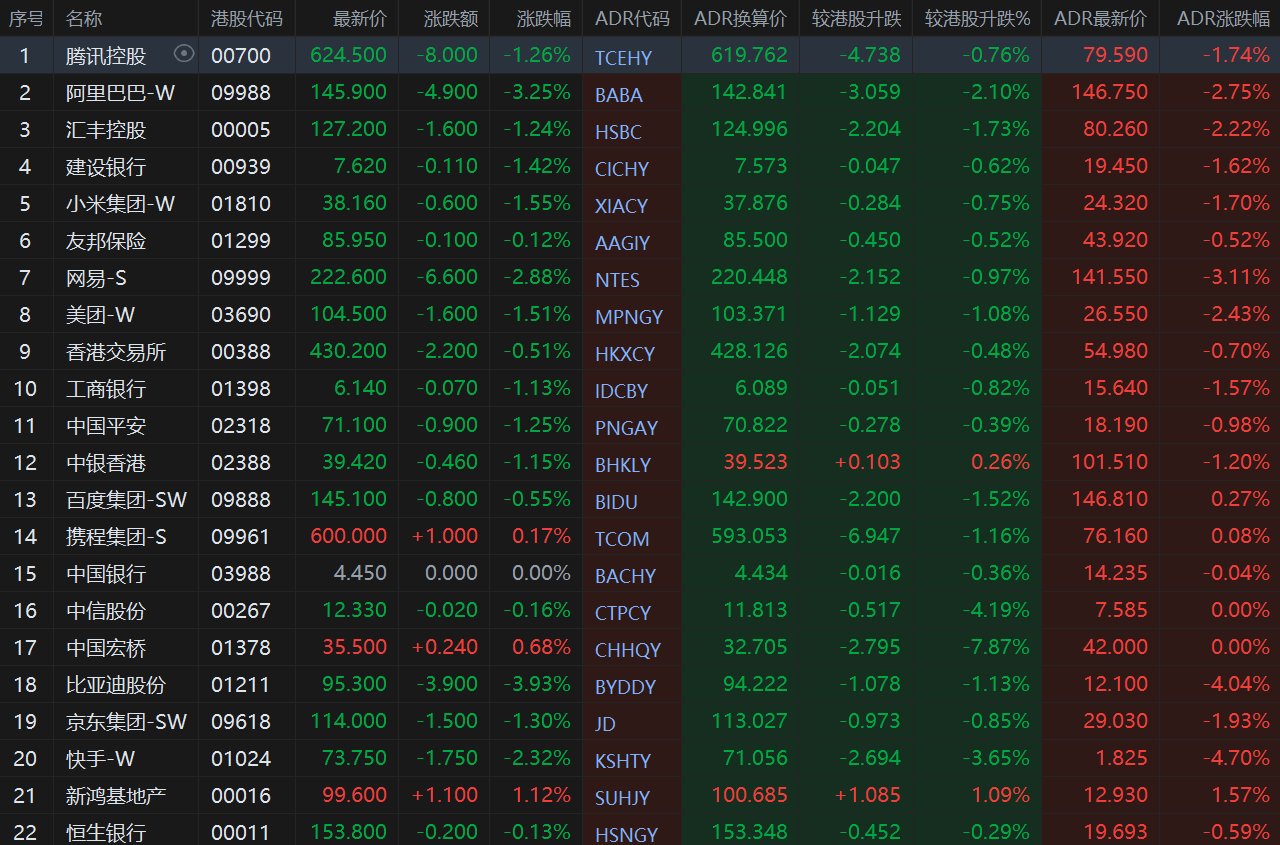Open the 汇丰控股 stock name
Image resolution: width=1280 pixels, height=845 pixels.
point(106,130)
